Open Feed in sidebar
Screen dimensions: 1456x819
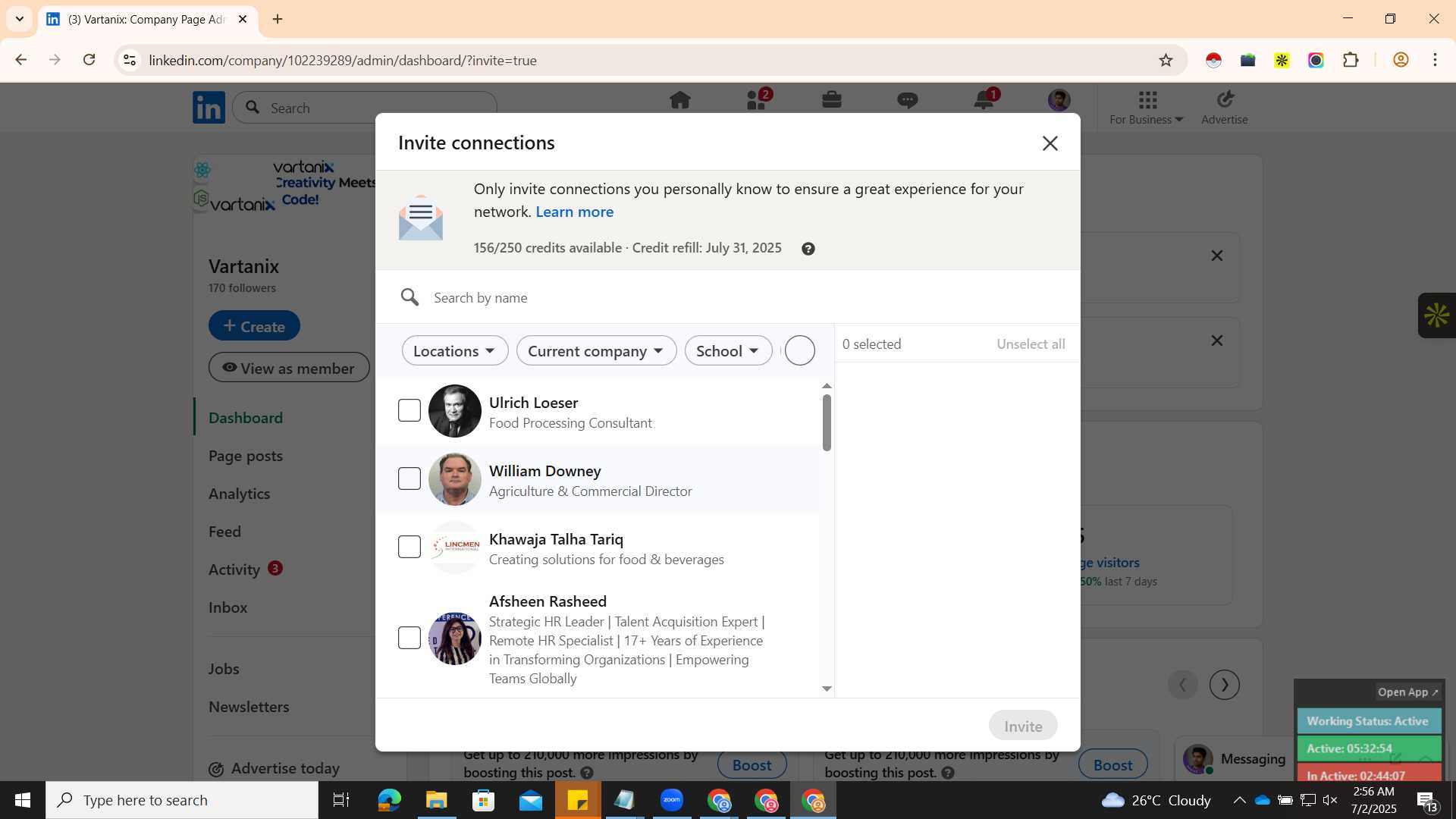[x=225, y=532]
